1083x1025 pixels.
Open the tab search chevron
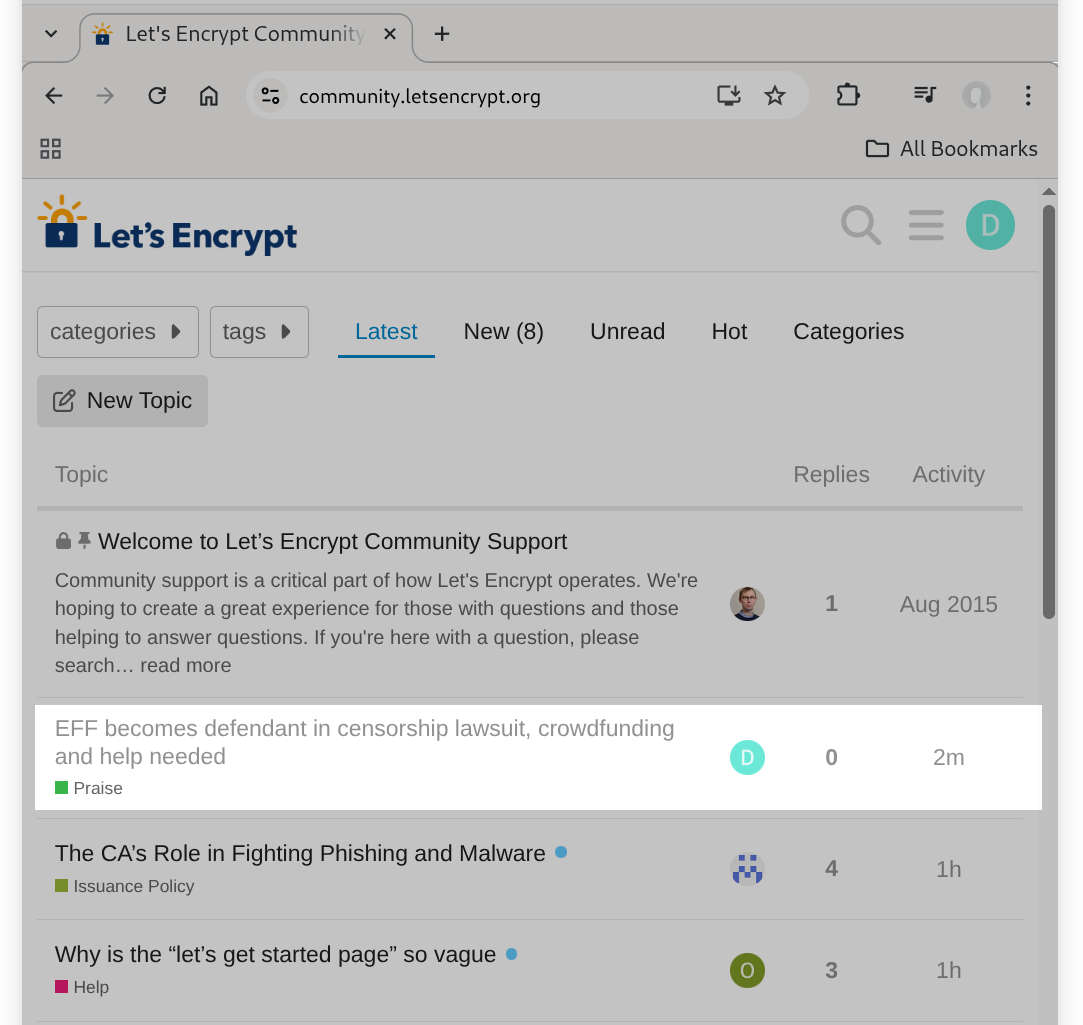tap(50, 33)
